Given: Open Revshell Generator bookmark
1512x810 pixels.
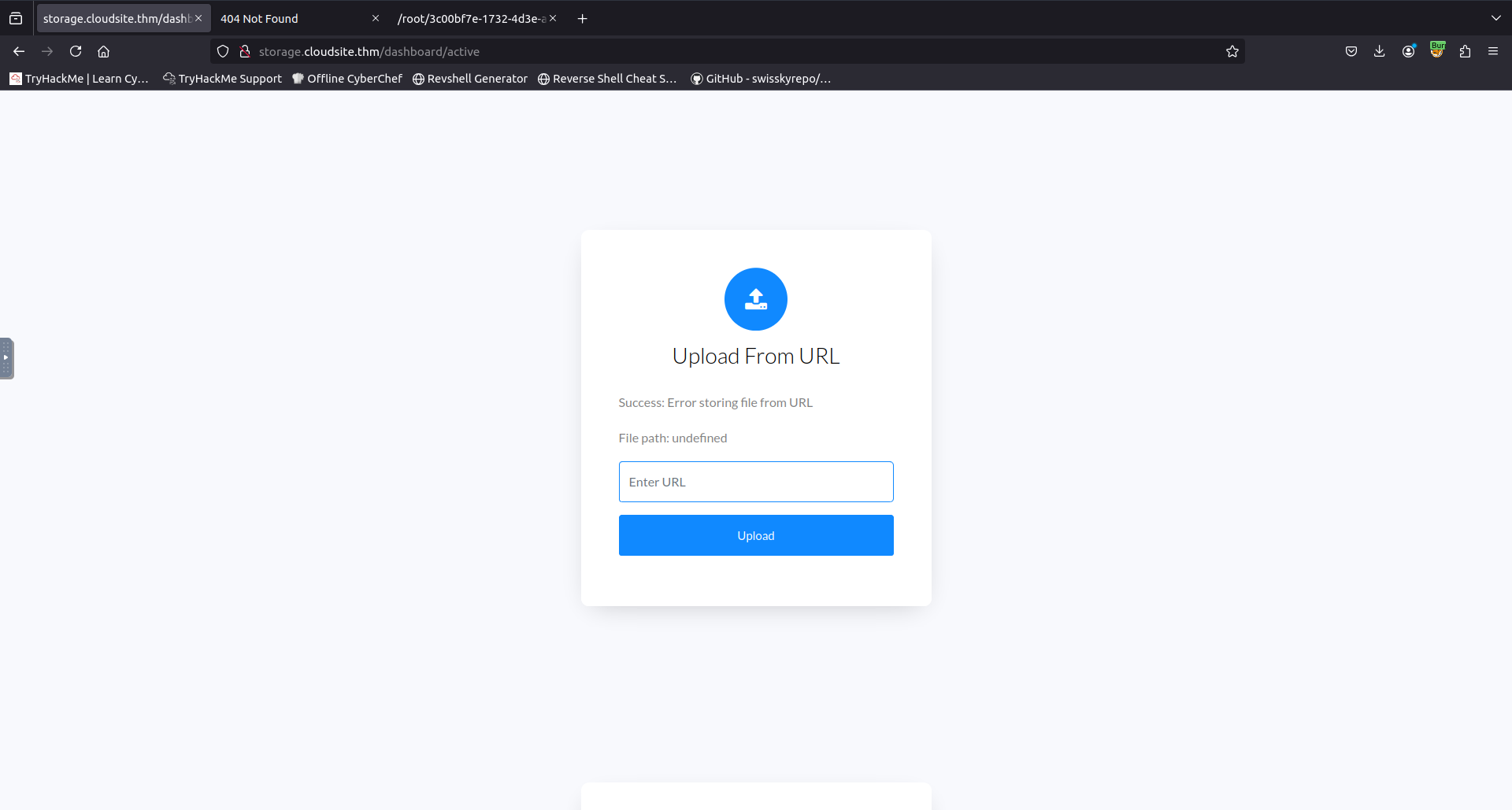Looking at the screenshot, I should point(469,79).
